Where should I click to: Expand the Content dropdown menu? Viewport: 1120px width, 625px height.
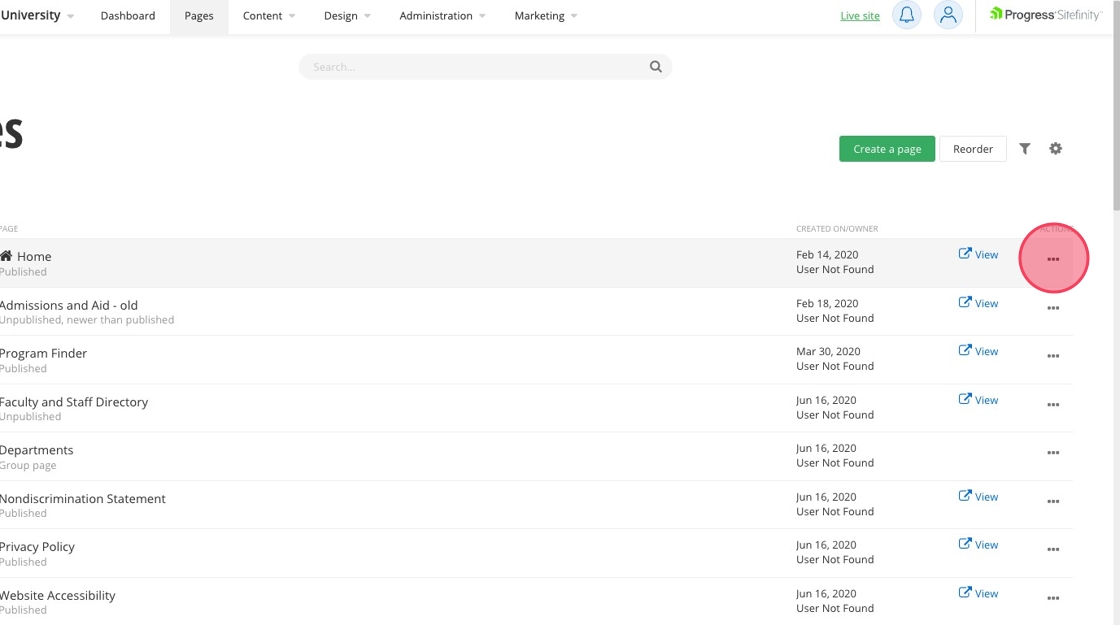pyautogui.click(x=269, y=16)
